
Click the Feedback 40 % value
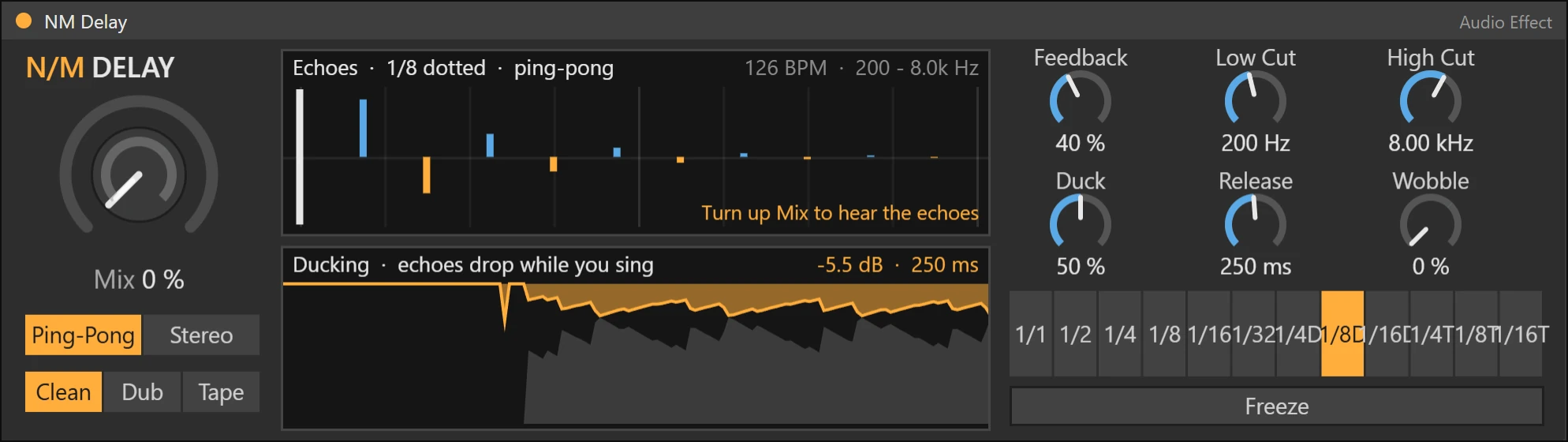point(1081,143)
